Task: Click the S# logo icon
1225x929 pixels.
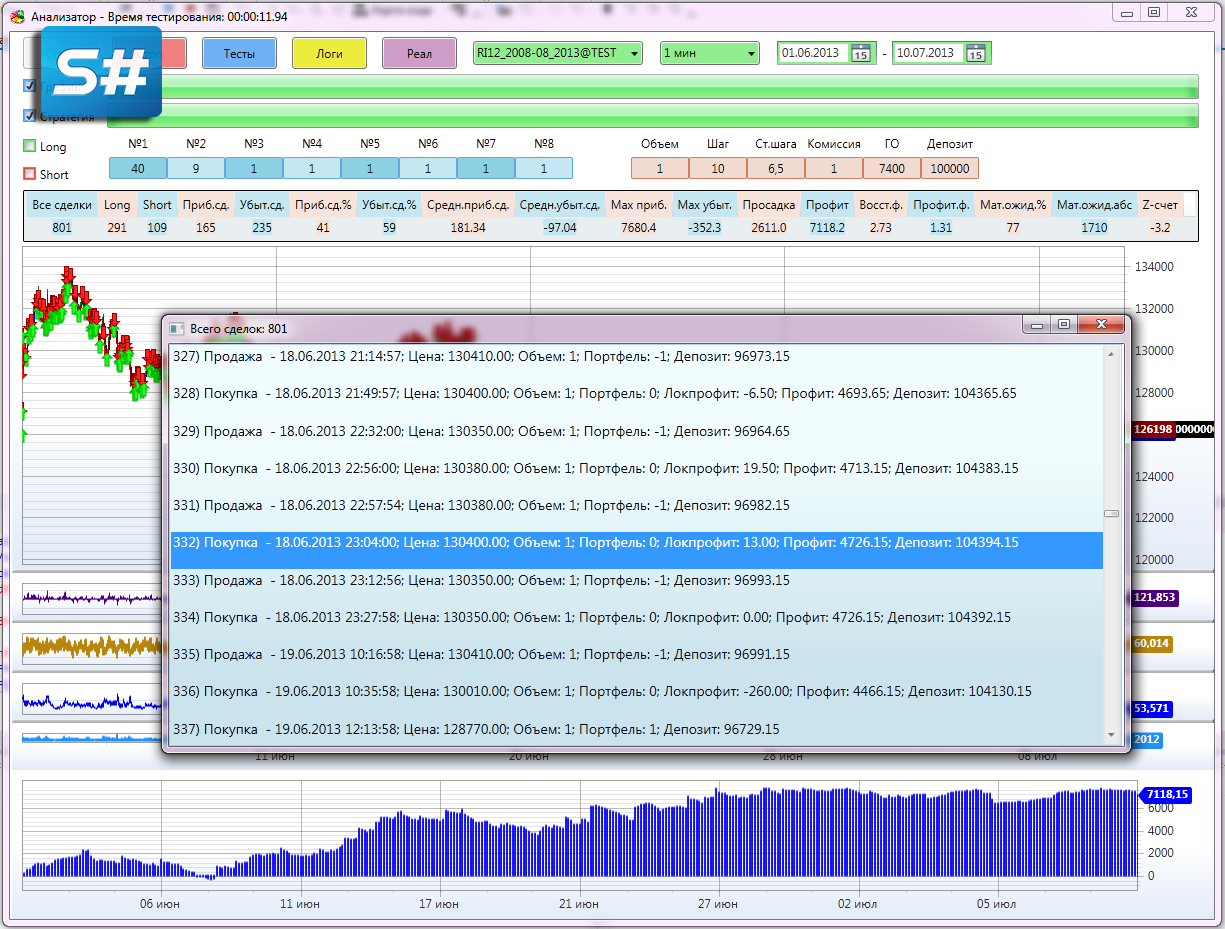Action: 102,70
